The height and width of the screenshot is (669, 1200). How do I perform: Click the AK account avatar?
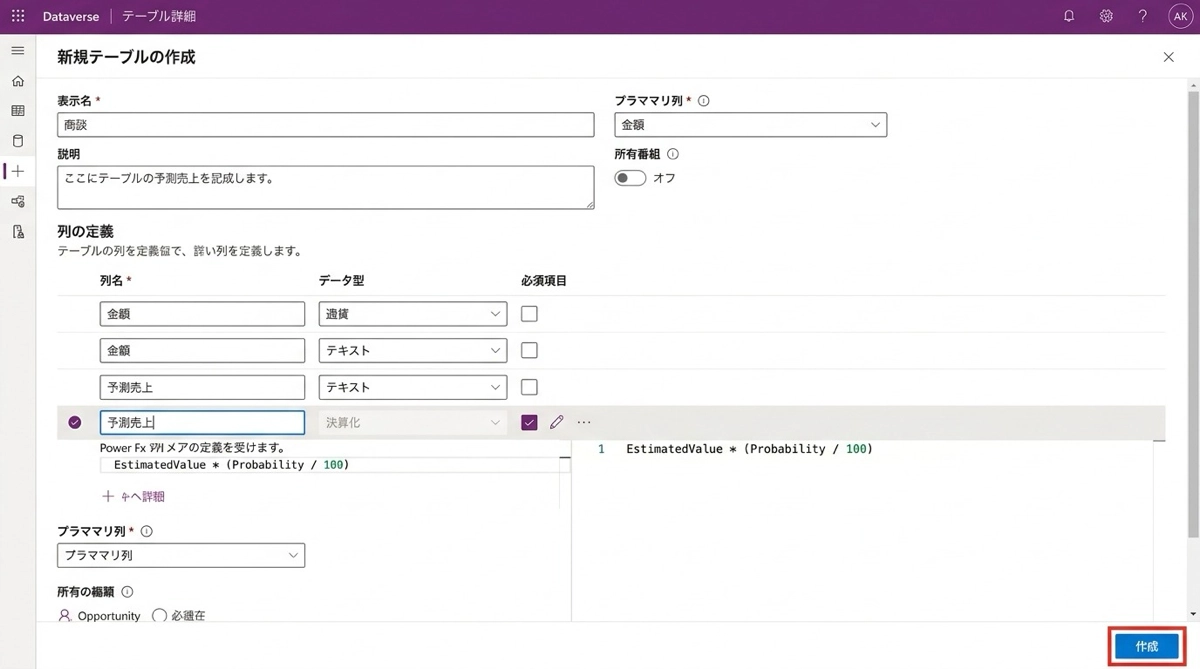(x=1180, y=17)
